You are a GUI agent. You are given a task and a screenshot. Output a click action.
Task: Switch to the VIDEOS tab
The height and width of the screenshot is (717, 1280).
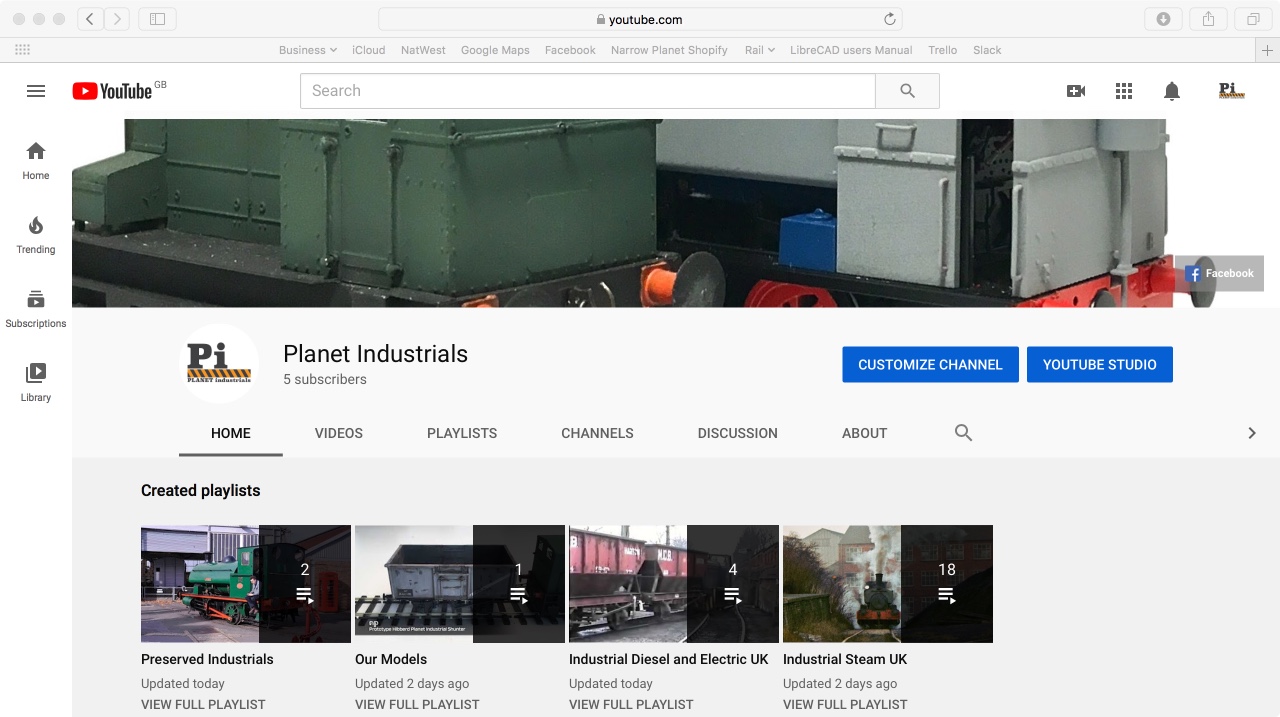[x=339, y=433]
